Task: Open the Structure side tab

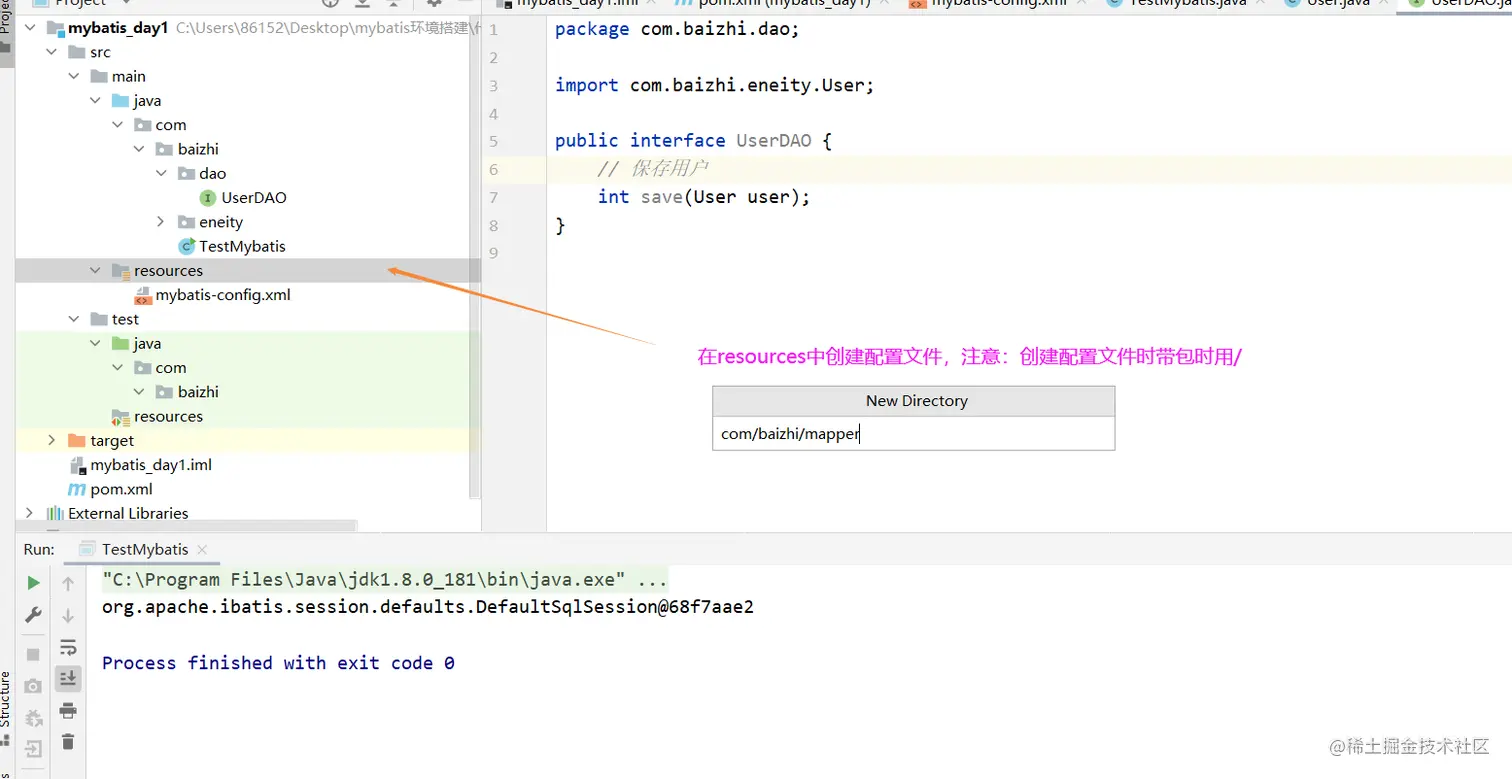Action: click(6, 700)
